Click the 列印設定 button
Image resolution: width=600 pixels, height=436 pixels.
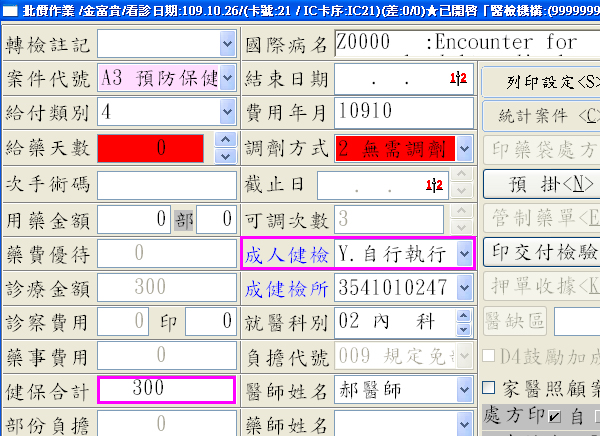point(540,80)
